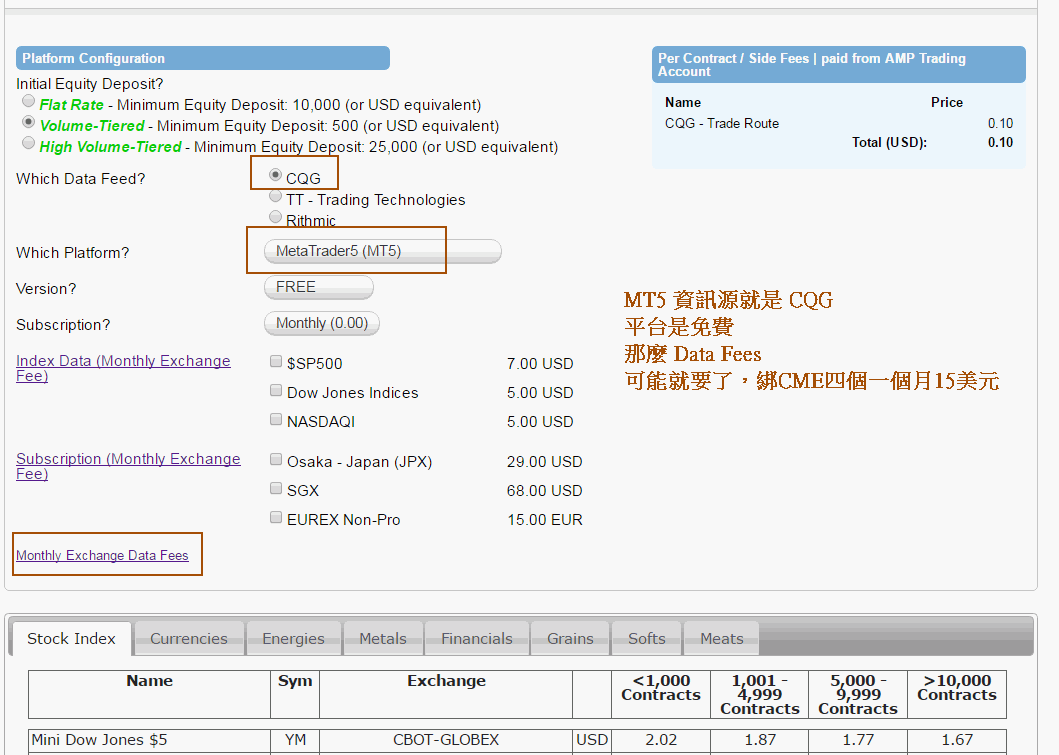Image resolution: width=1059 pixels, height=755 pixels.
Task: Click the Platform Configuration header
Action: [x=203, y=58]
